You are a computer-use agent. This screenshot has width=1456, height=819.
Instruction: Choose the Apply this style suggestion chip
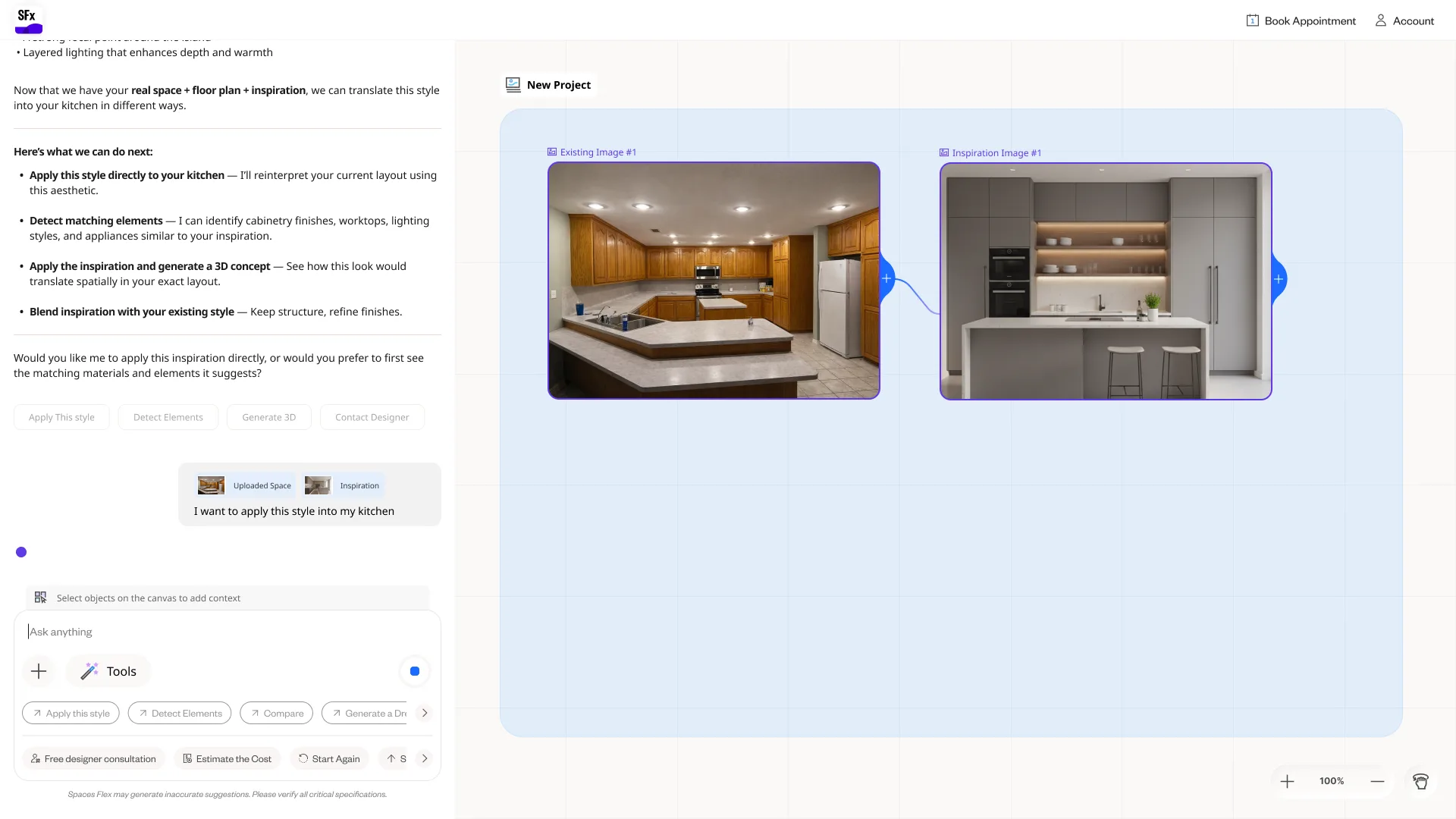[x=71, y=714]
